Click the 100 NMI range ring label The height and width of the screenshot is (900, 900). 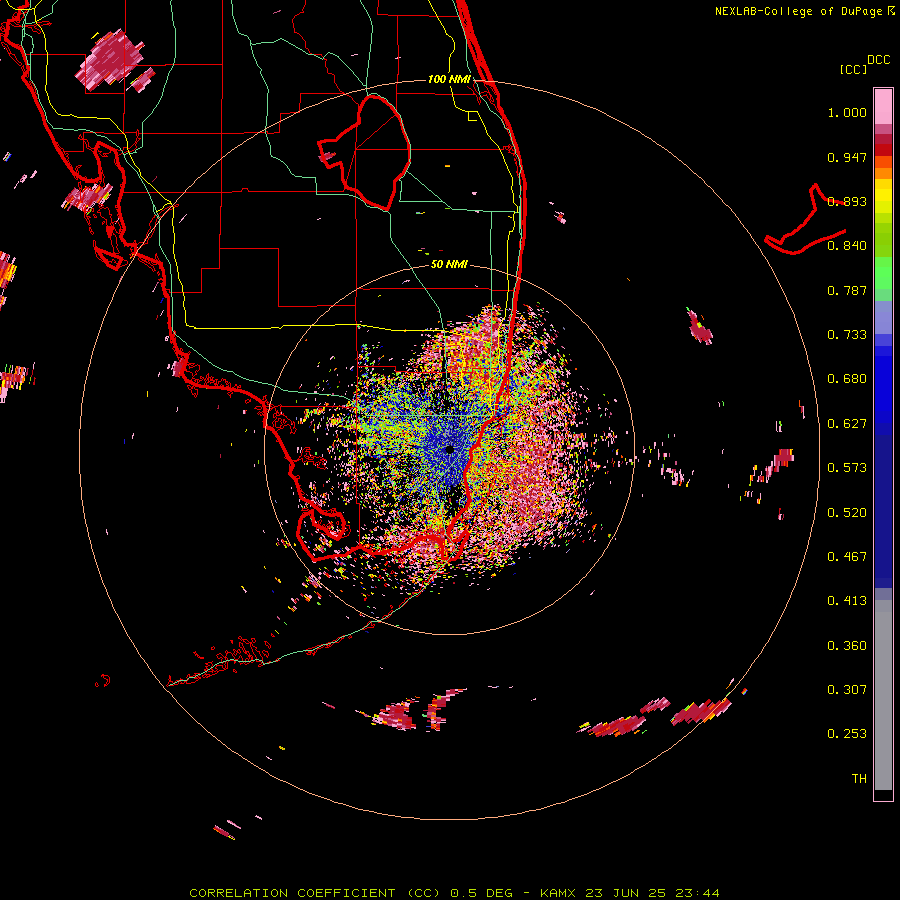[449, 79]
